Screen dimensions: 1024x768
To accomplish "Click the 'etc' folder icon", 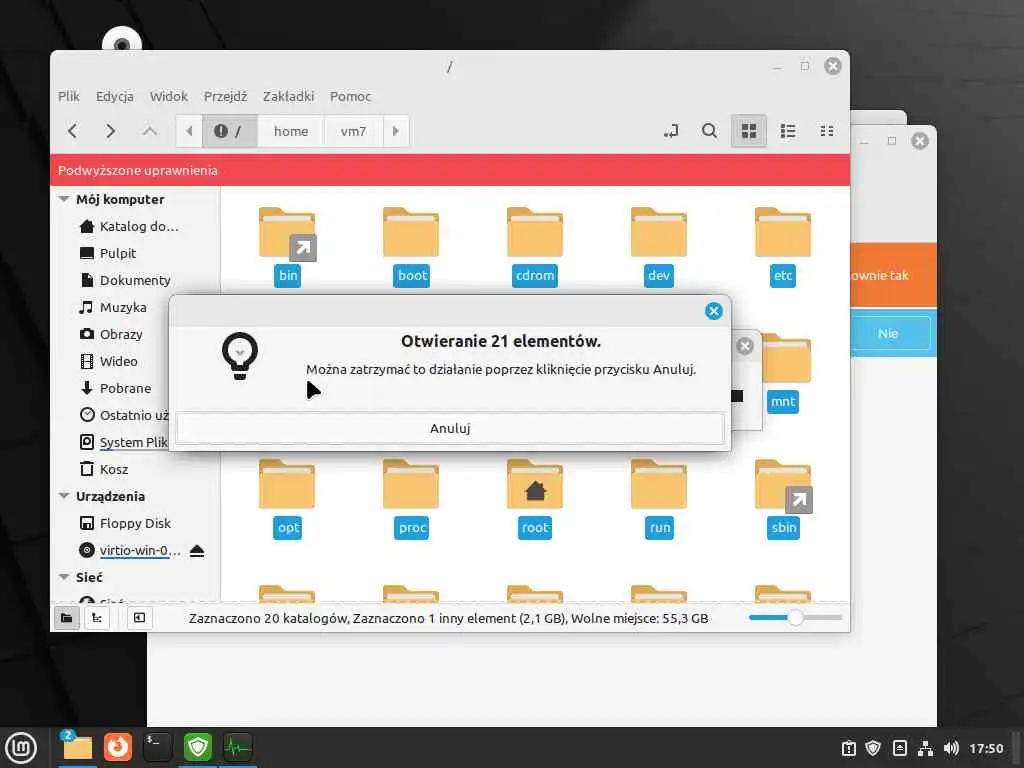I will [783, 233].
